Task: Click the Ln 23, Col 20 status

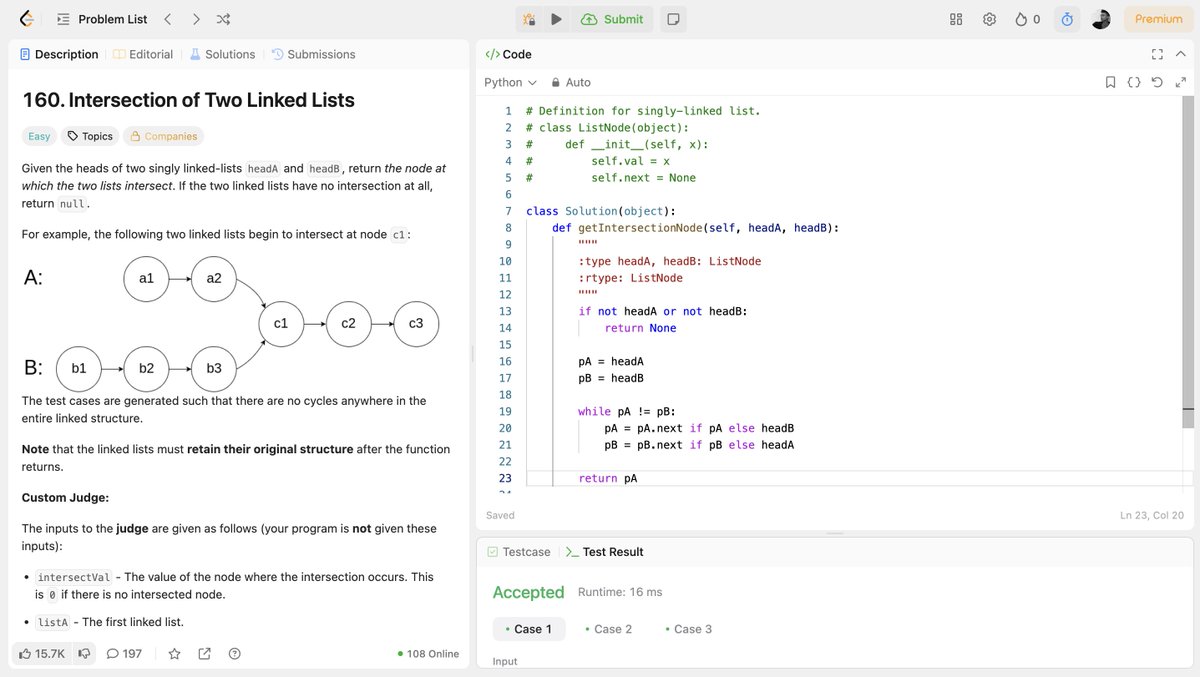Action: [1152, 515]
